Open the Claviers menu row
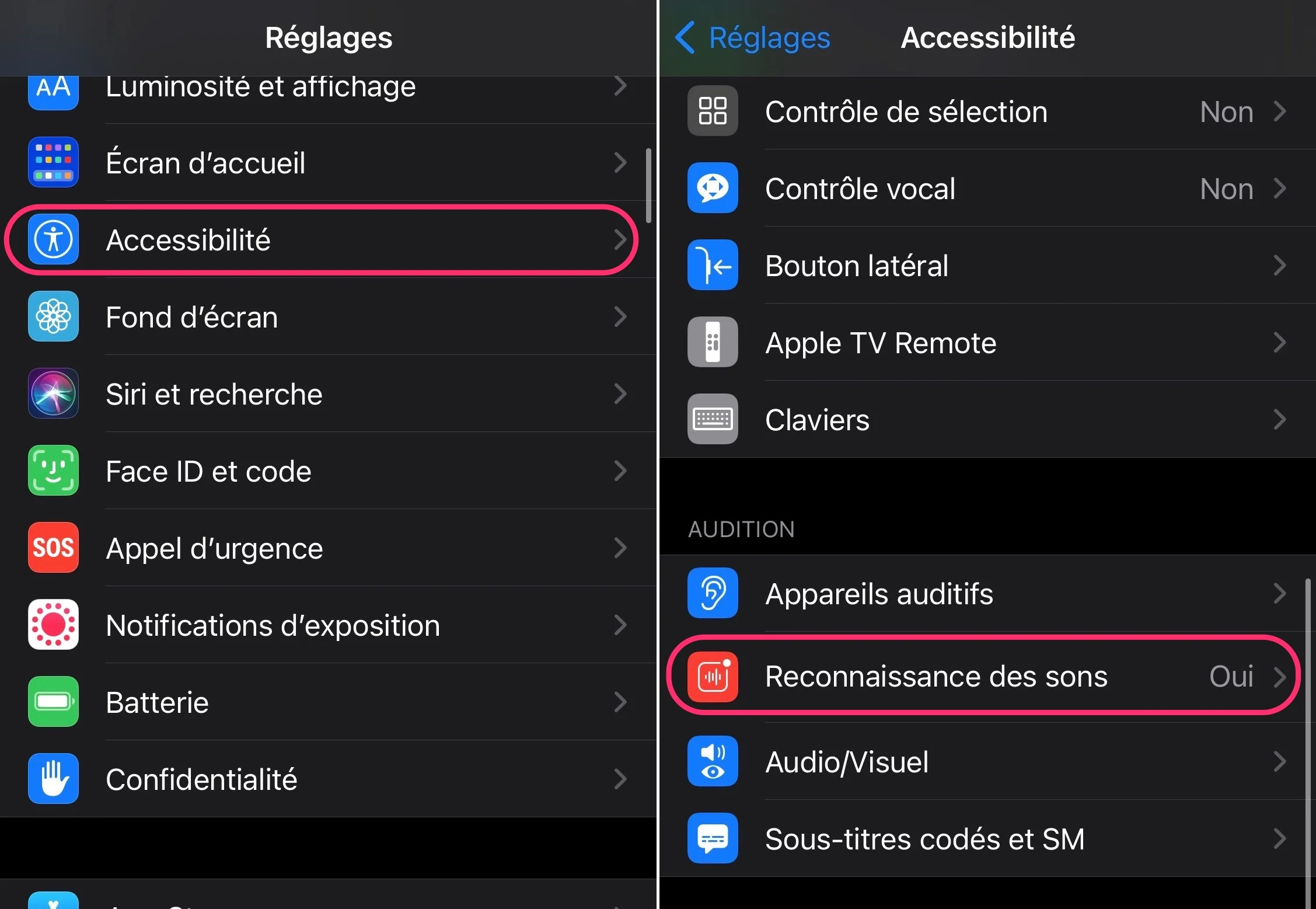This screenshot has width=1316, height=909. pyautogui.click(x=987, y=419)
